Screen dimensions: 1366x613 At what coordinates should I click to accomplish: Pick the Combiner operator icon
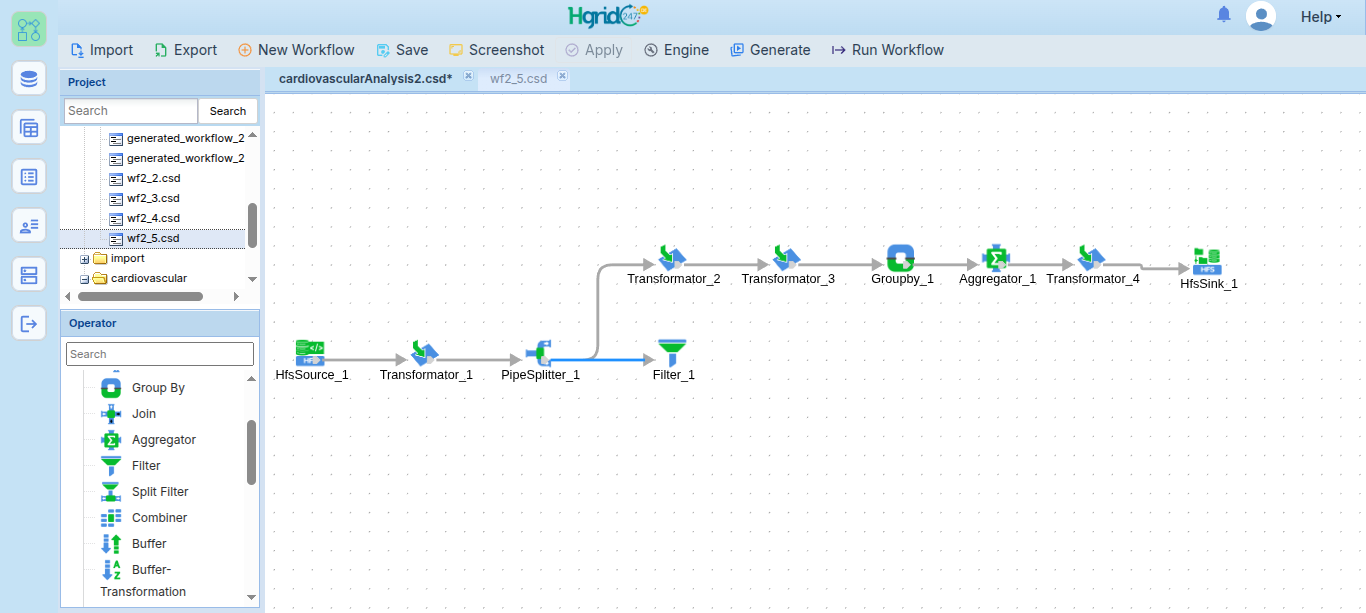coord(111,518)
